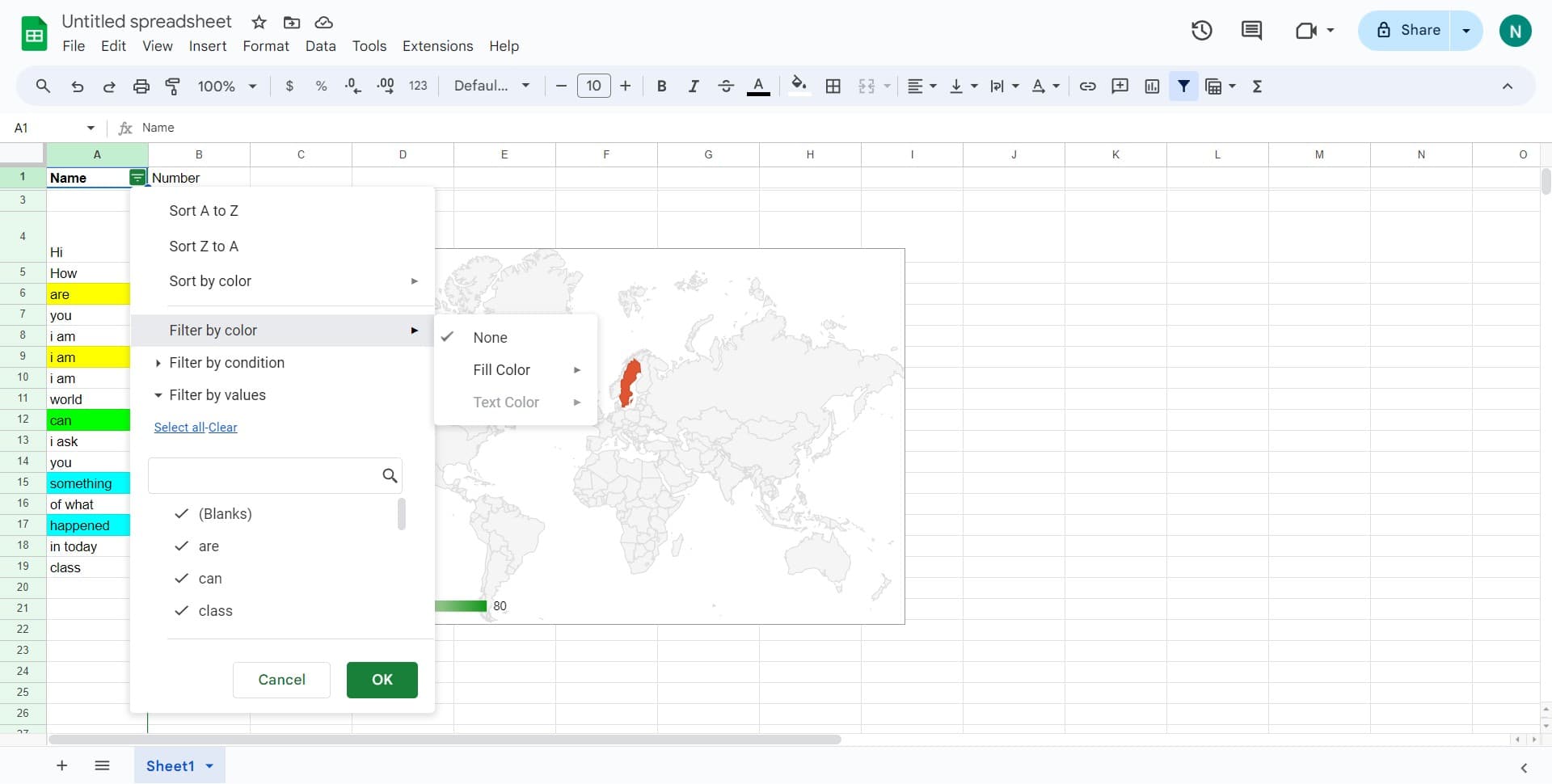Select Sort A to Z option
The image size is (1552, 784).
point(204,211)
